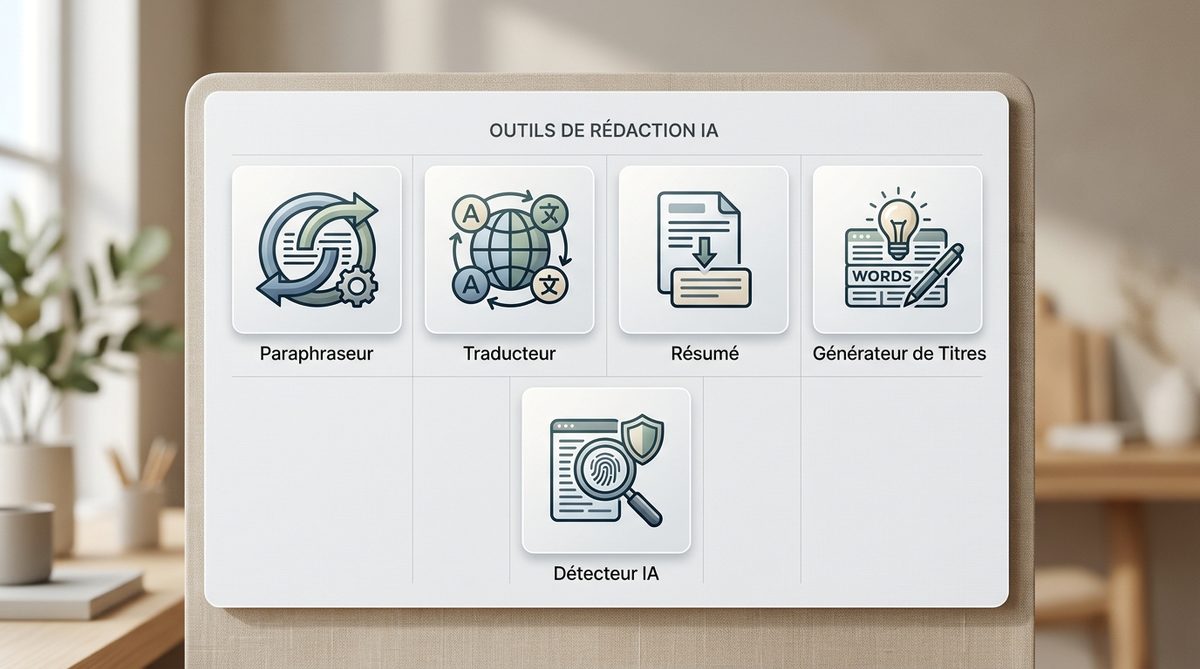Click the "OUTILS DE RÉDACTION IA" heading
The height and width of the screenshot is (669, 1200).
604,130
